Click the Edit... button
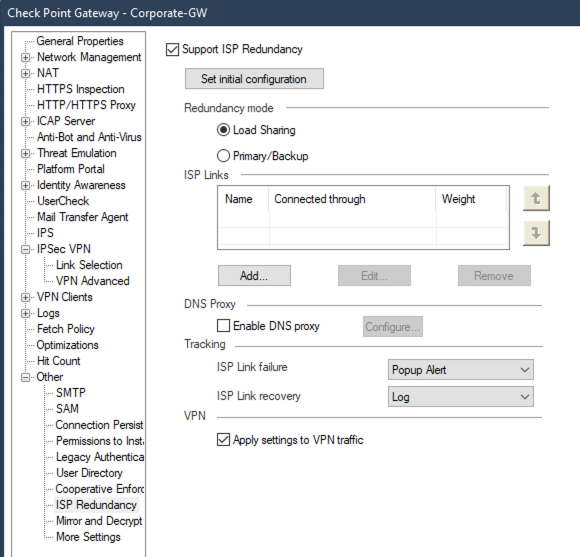The height and width of the screenshot is (557, 580). coord(374,276)
